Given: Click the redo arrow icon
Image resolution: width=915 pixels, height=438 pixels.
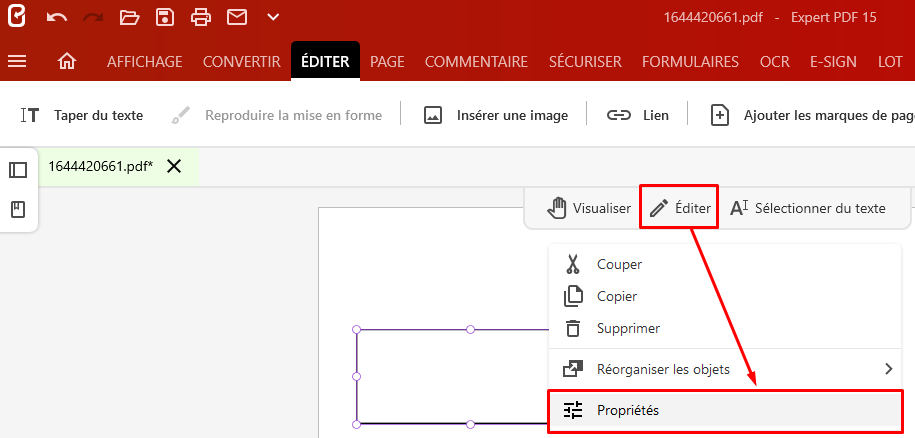Looking at the screenshot, I should [93, 17].
